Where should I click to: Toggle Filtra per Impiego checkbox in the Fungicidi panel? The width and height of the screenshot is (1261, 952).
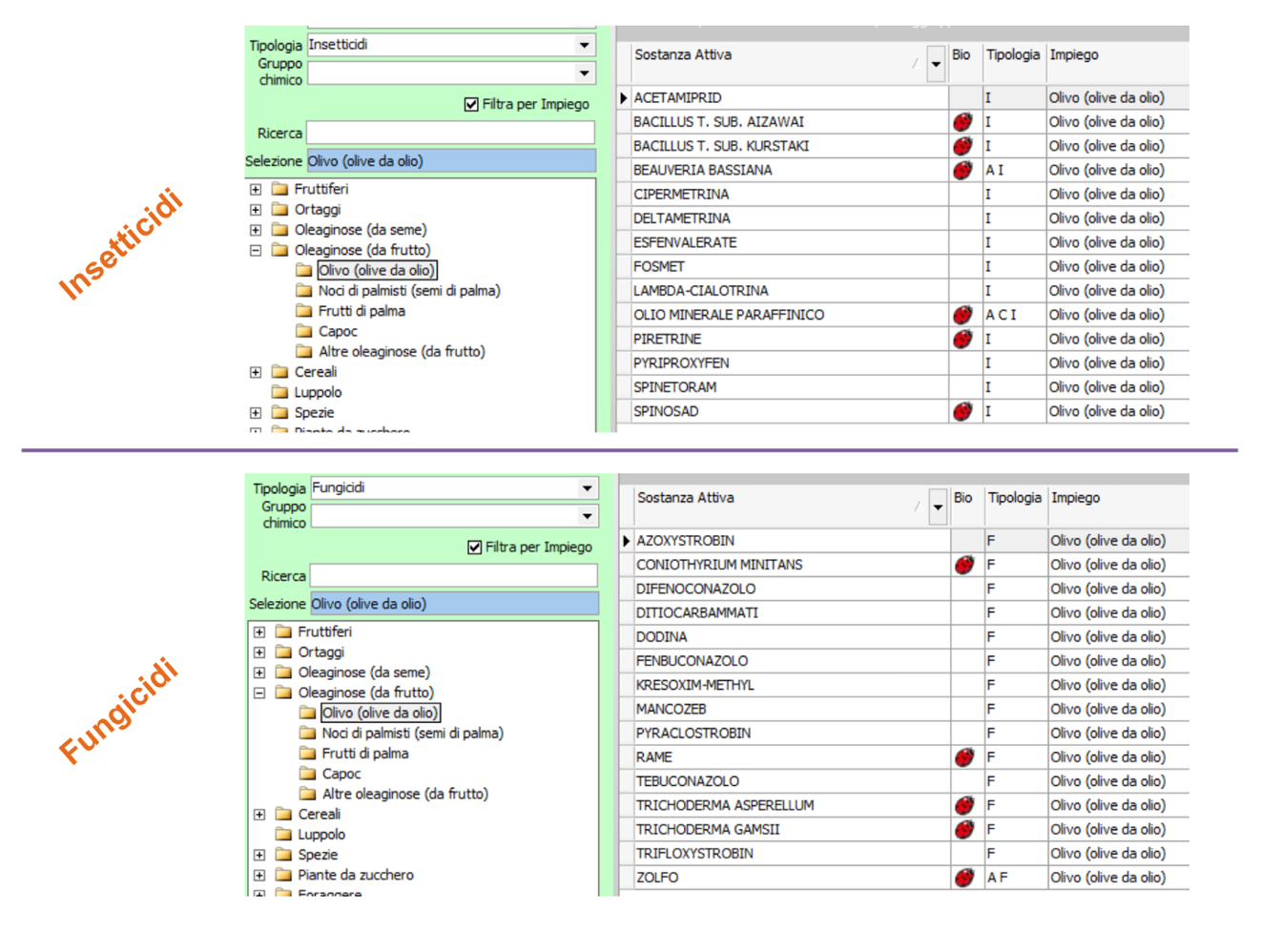pos(475,547)
